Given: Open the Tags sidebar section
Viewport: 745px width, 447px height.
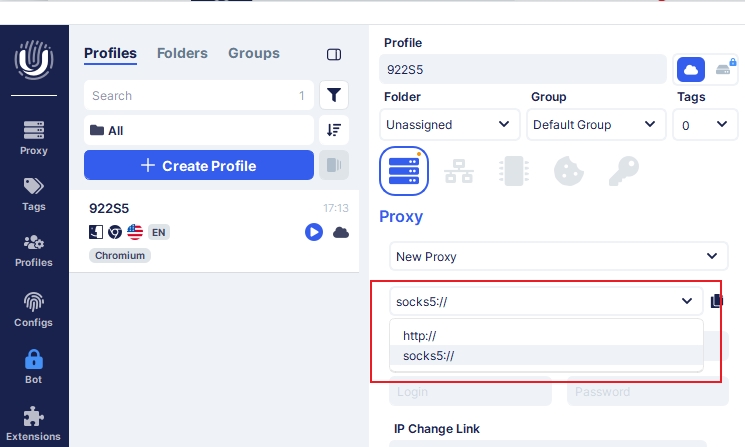Looking at the screenshot, I should 34,192.
